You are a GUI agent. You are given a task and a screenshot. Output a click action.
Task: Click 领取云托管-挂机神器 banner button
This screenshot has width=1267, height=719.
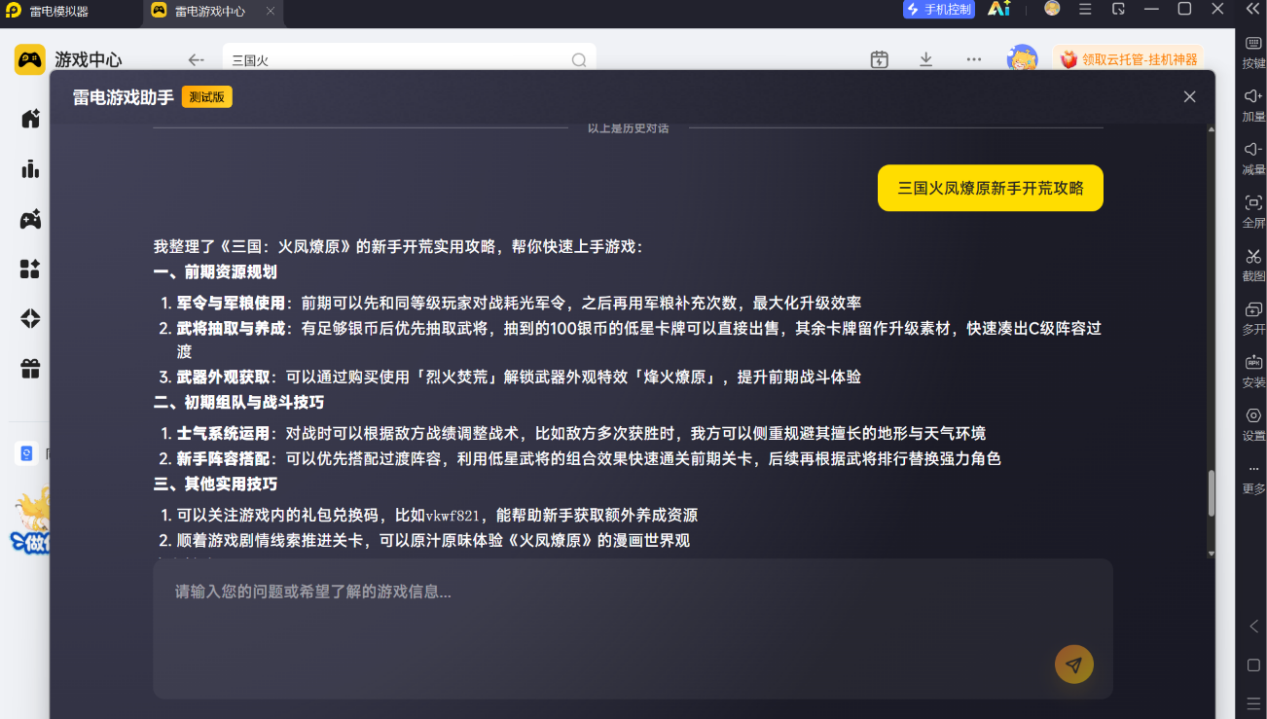click(1128, 59)
